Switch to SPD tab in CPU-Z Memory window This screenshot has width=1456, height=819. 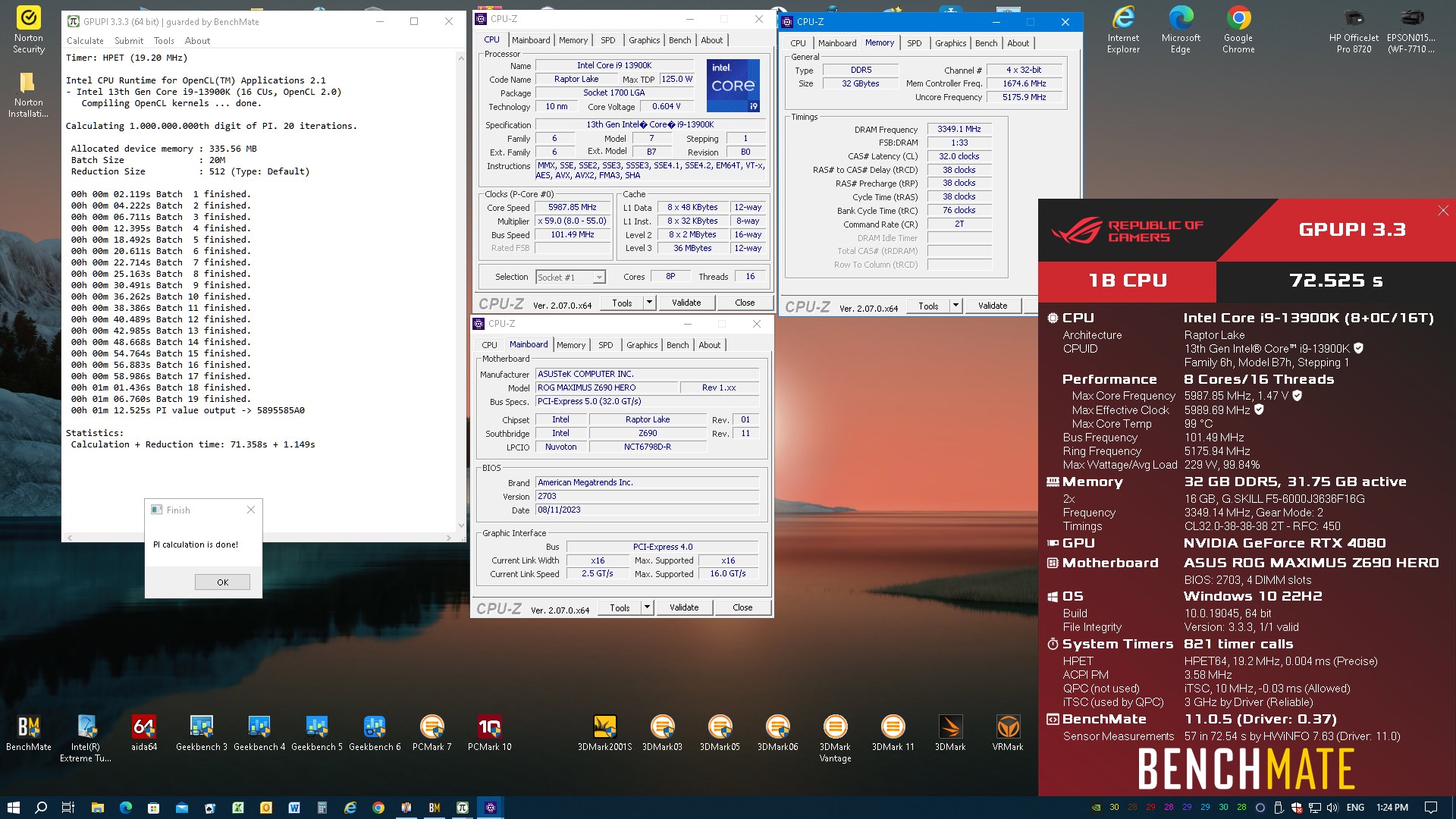pos(915,43)
